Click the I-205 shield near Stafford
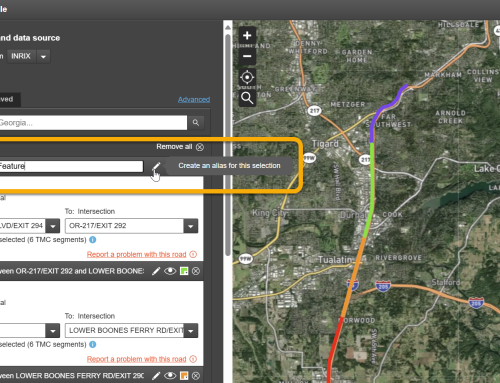This screenshot has width=500, height=383. 476,303
